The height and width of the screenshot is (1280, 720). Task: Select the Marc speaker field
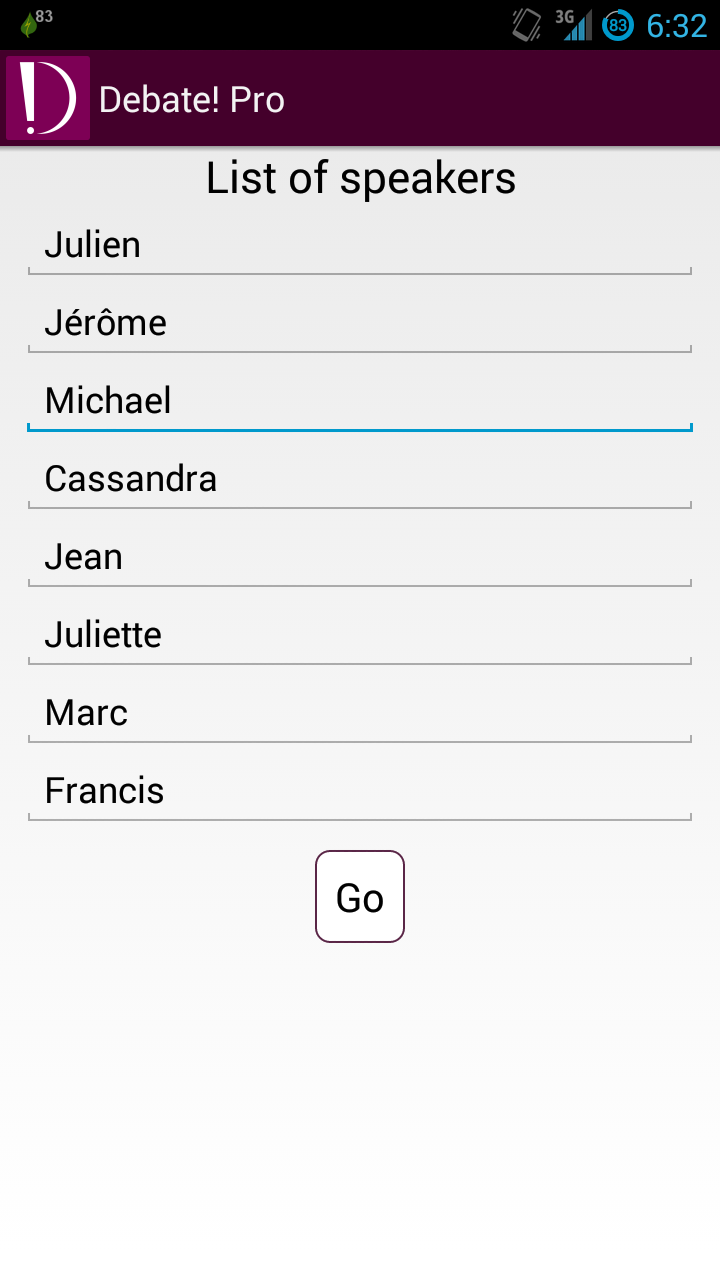[360, 714]
